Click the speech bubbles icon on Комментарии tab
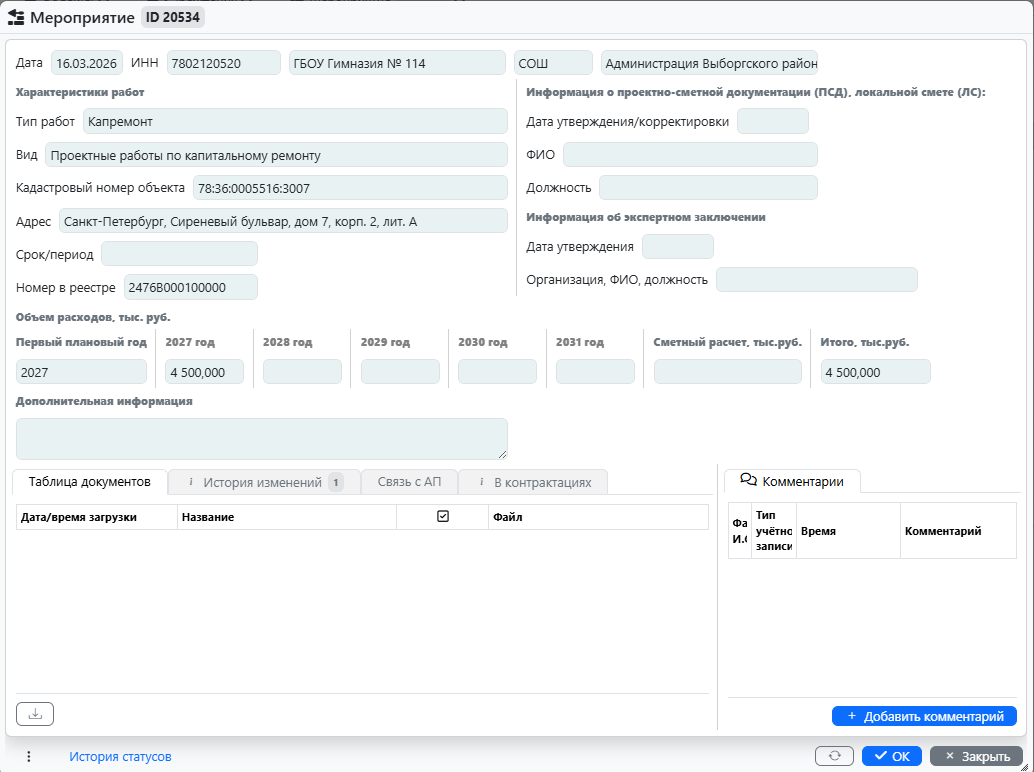 click(747, 481)
